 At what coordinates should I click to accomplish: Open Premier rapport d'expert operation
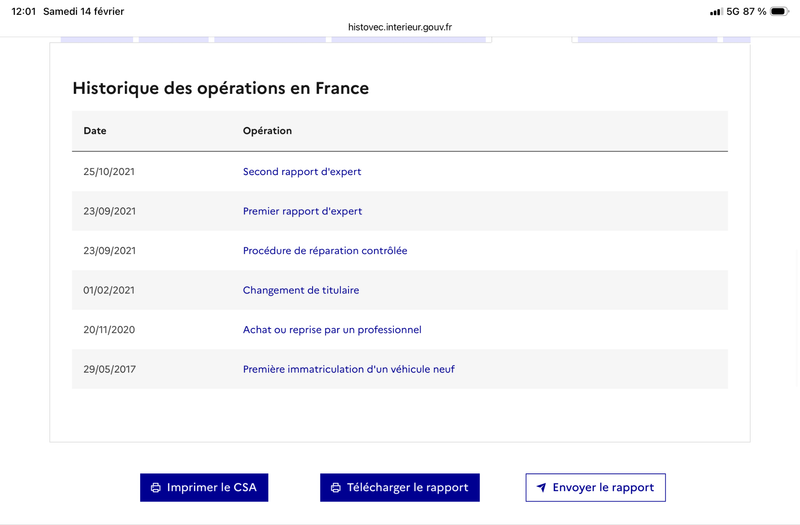click(303, 211)
